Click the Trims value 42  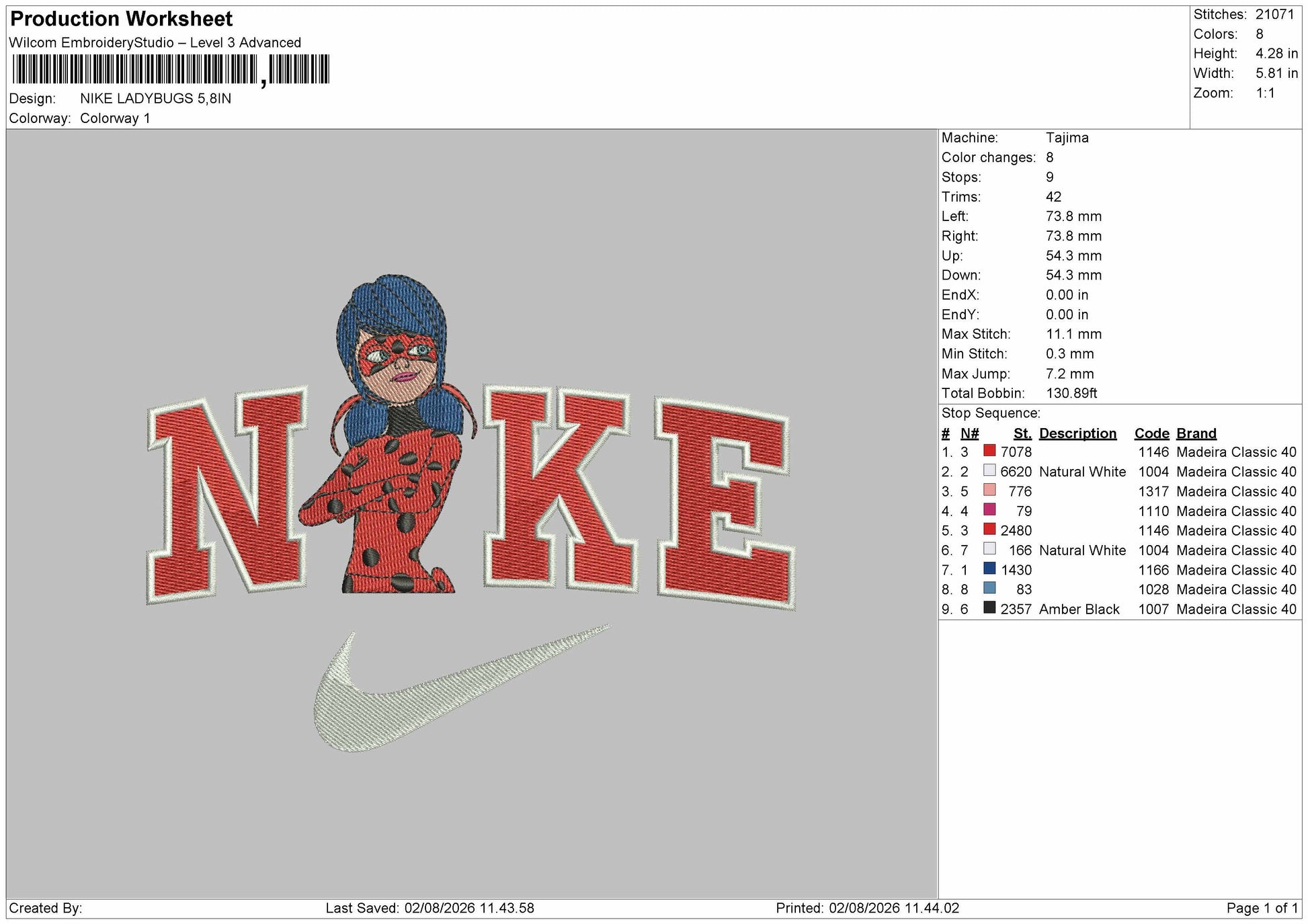click(x=1053, y=197)
